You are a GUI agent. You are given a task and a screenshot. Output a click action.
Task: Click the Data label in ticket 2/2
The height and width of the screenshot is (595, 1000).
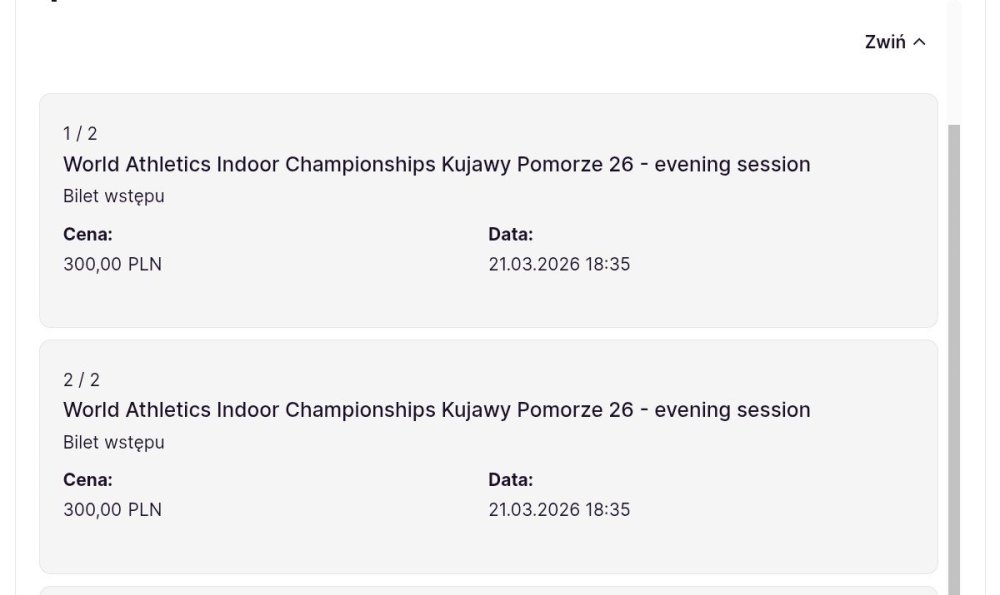coord(510,480)
